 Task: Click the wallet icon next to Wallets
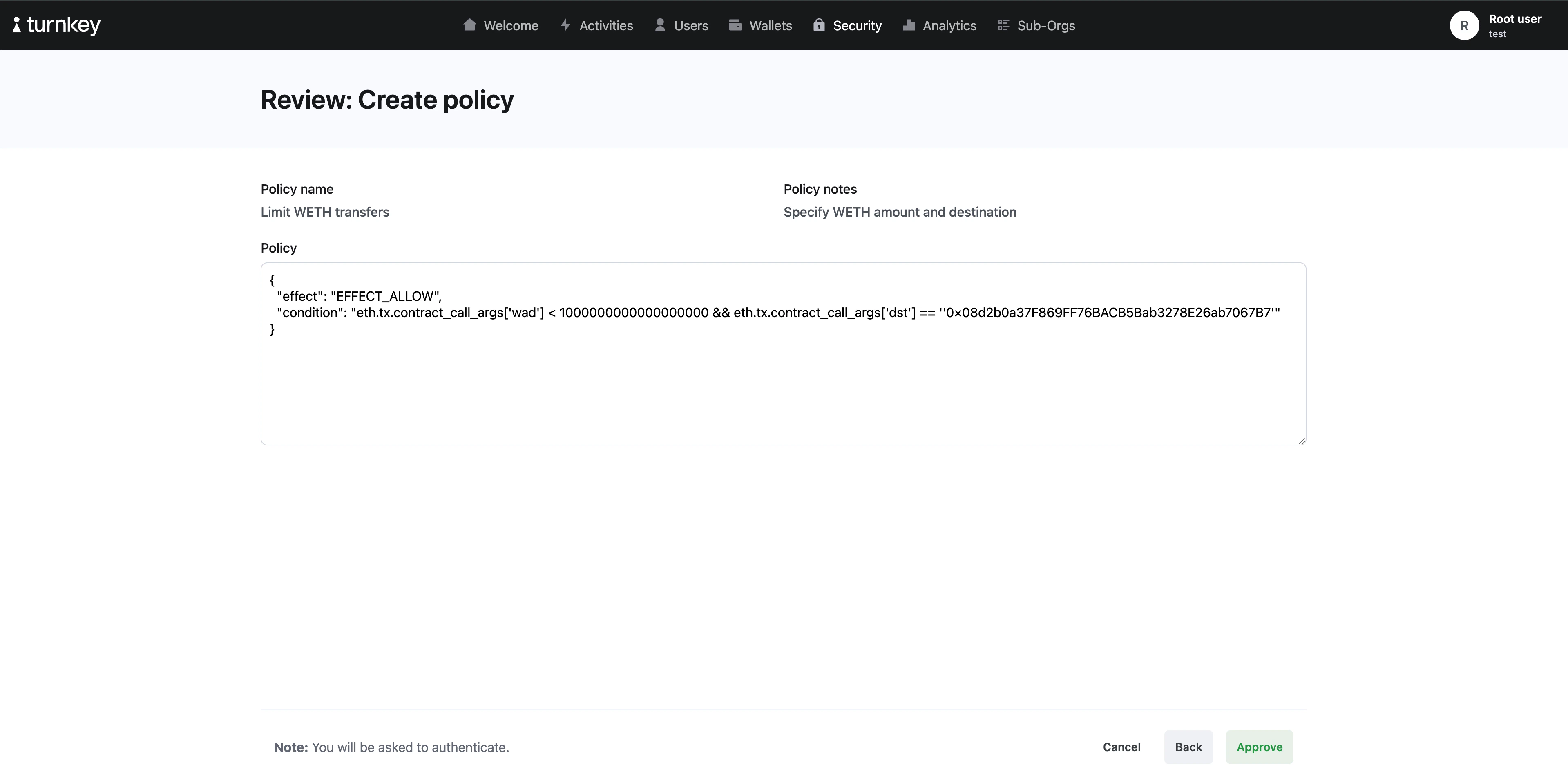(x=735, y=25)
